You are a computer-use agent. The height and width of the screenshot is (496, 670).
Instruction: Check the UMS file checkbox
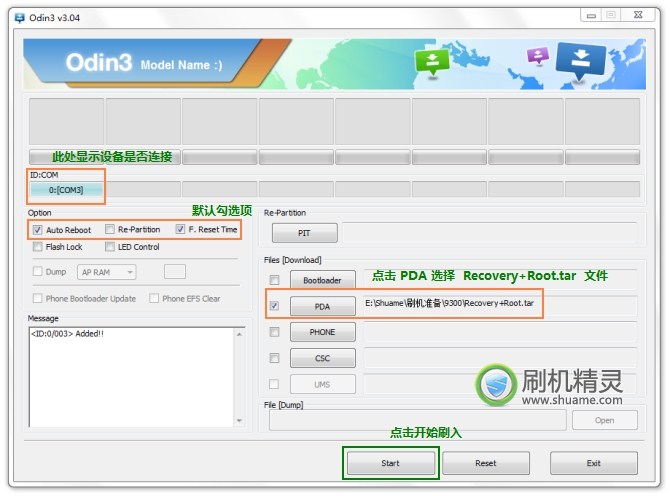point(274,384)
